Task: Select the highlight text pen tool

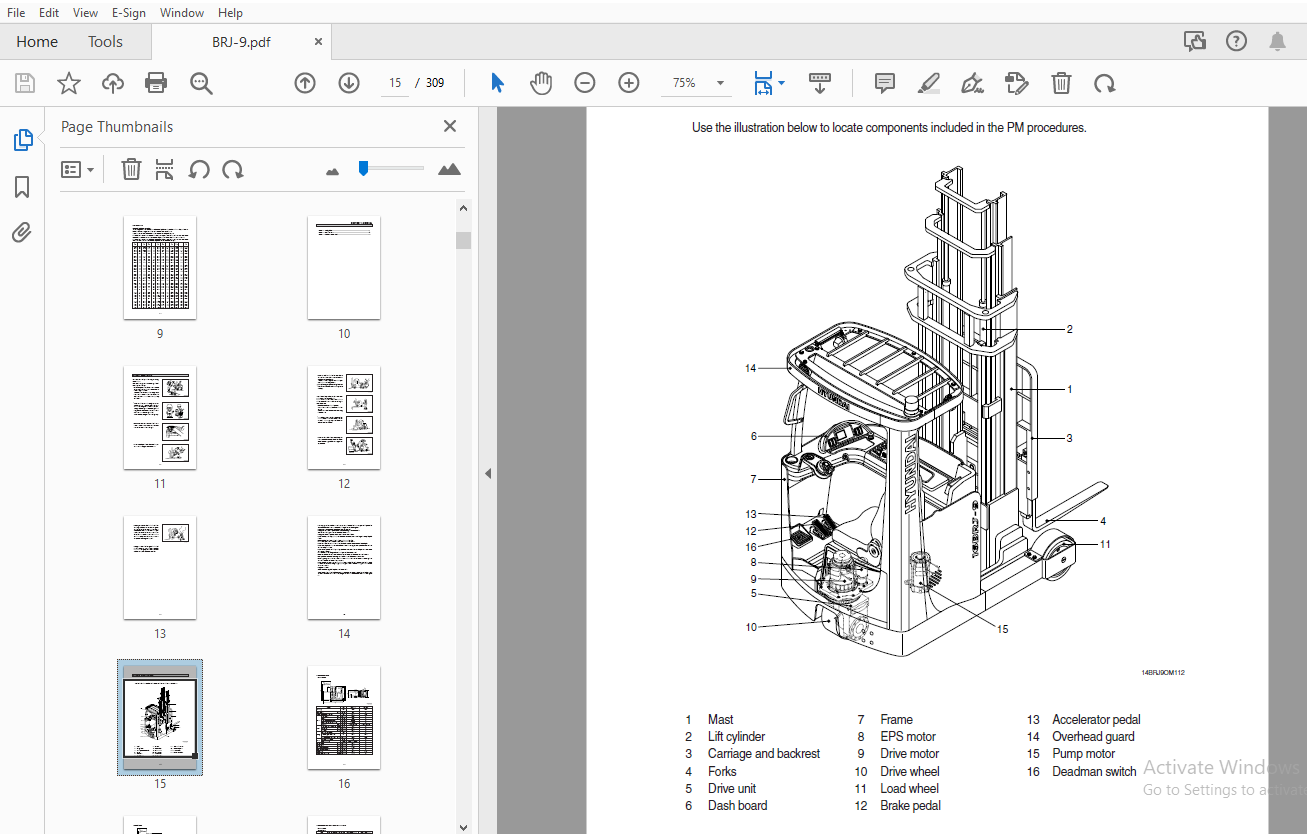Action: pos(929,83)
